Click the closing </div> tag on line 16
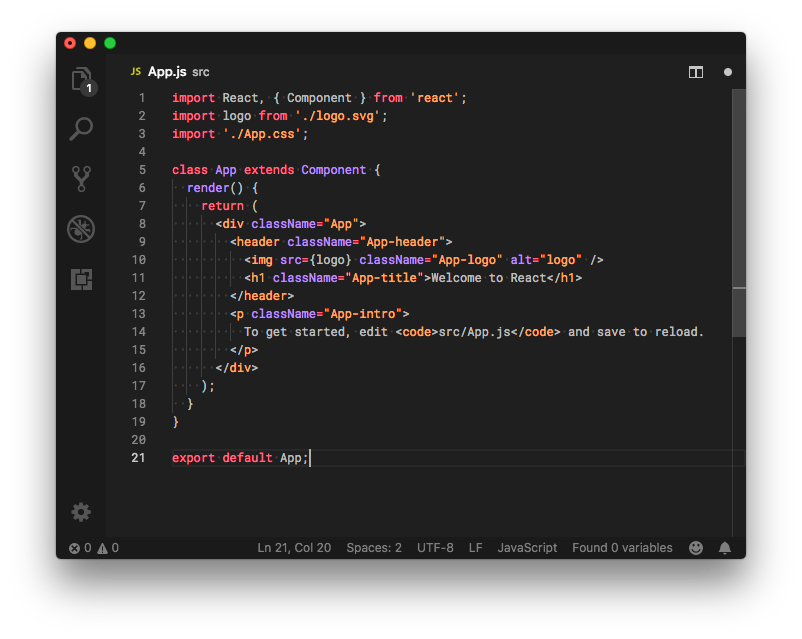802x639 pixels. (237, 368)
